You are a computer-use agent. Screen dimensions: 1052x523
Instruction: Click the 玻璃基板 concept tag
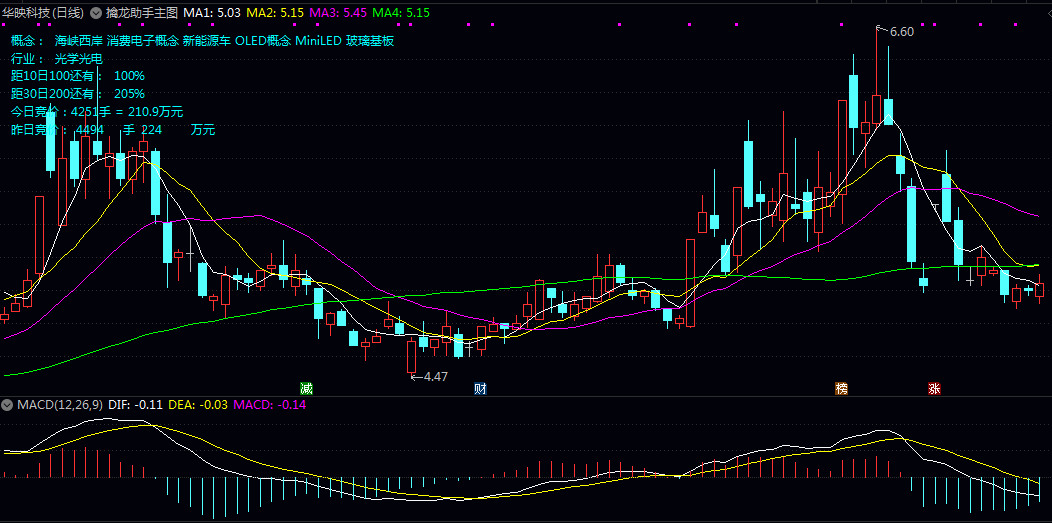point(370,41)
